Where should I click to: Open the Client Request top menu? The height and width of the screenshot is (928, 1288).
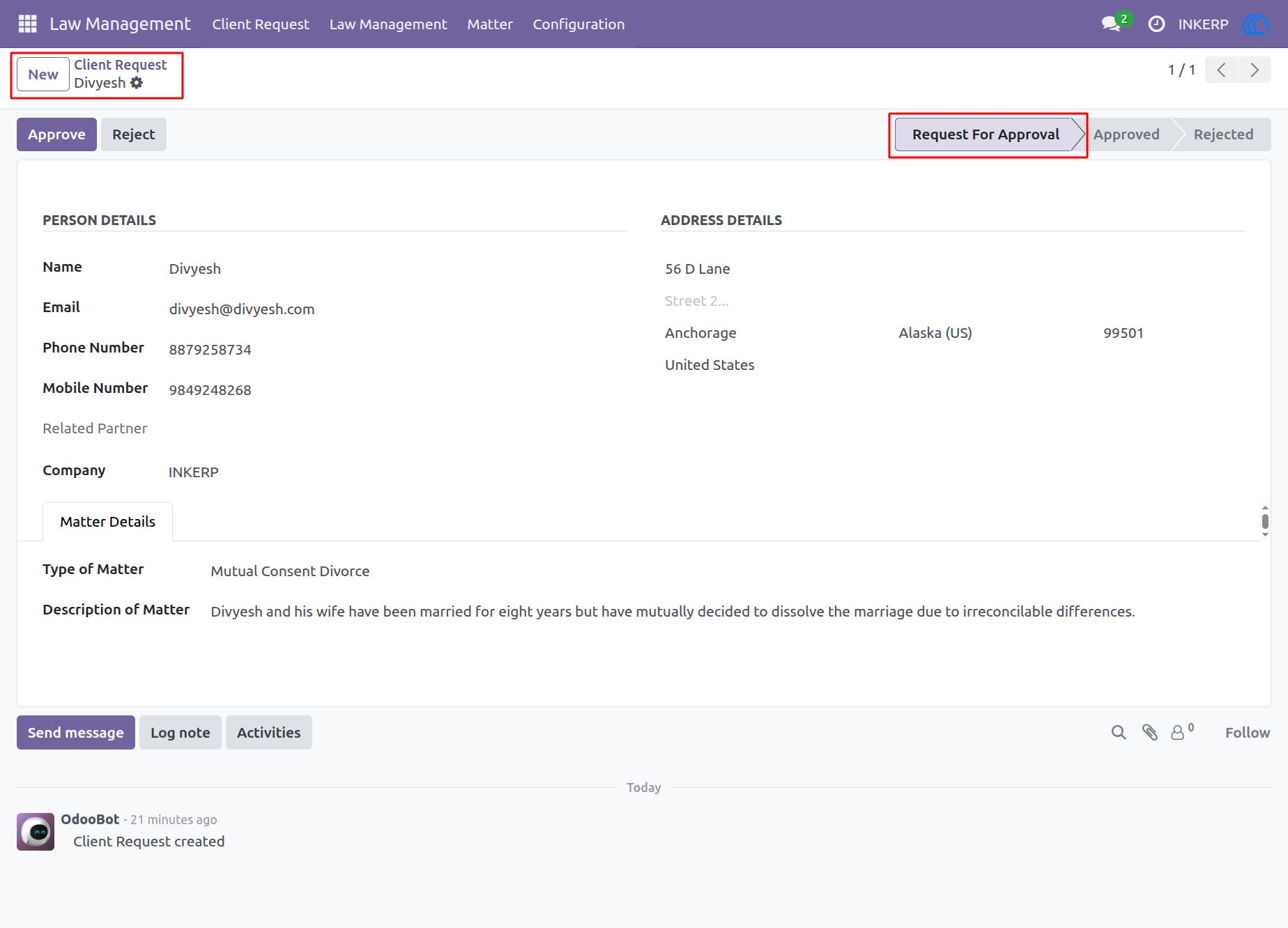tap(261, 24)
